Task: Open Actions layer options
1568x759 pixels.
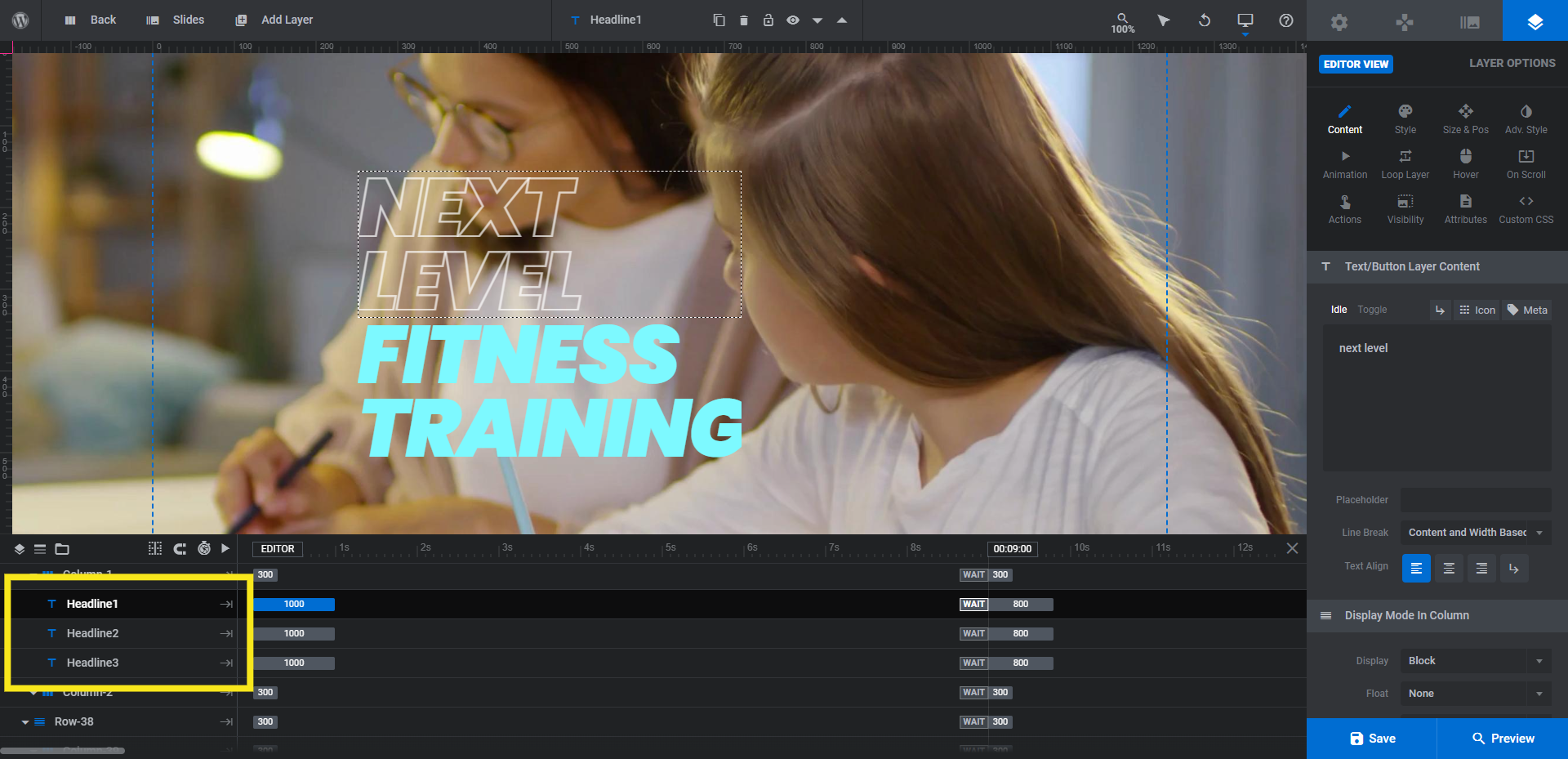Action: (1345, 209)
